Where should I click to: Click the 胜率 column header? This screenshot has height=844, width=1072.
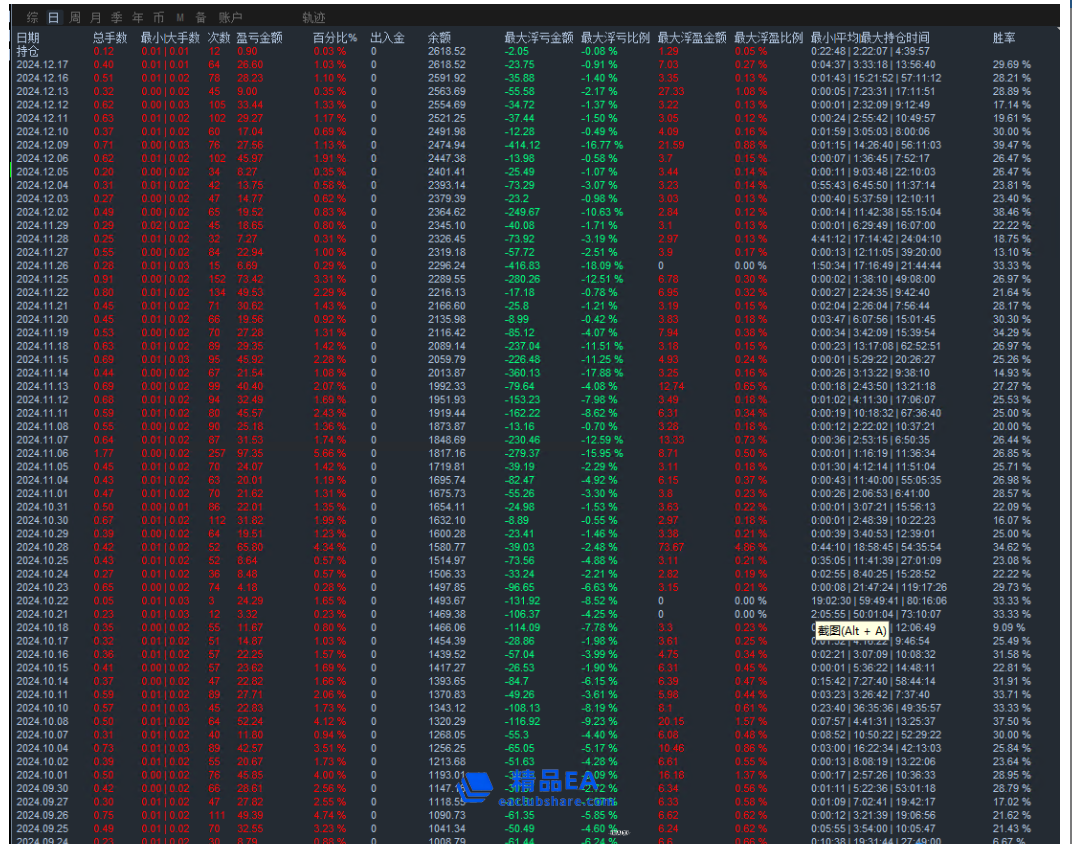coord(1004,38)
